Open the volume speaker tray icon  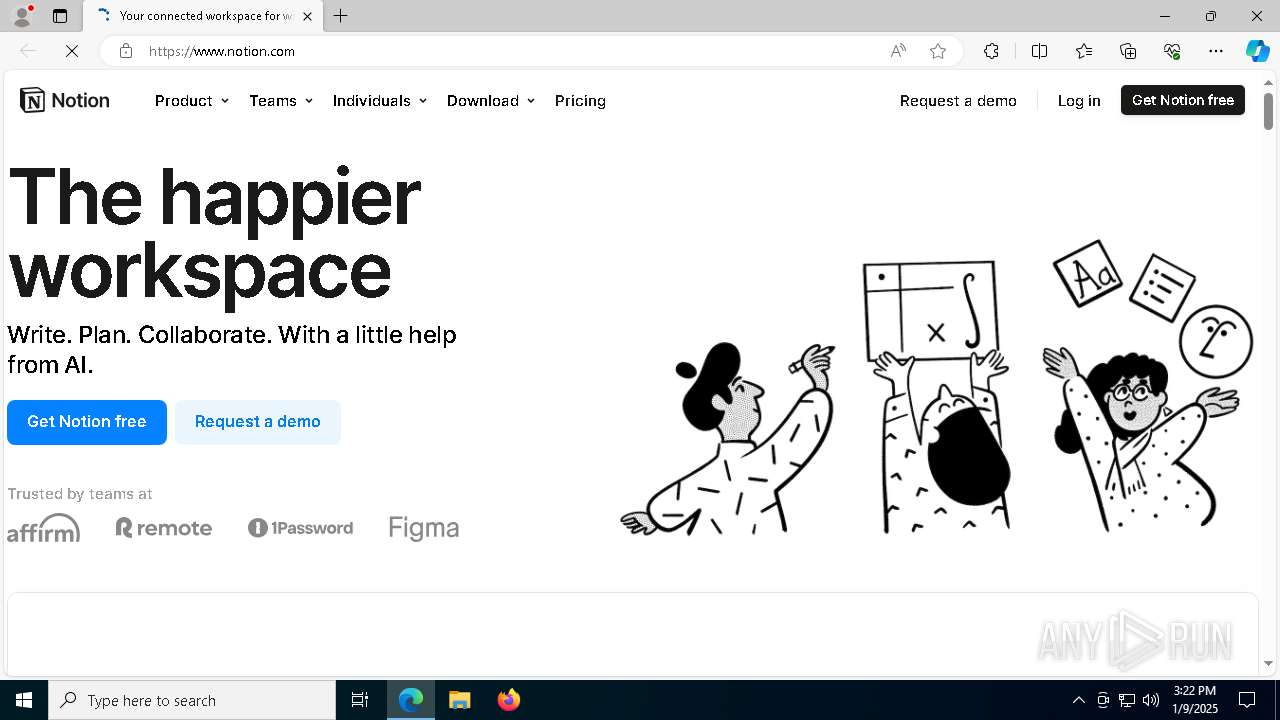click(1151, 700)
